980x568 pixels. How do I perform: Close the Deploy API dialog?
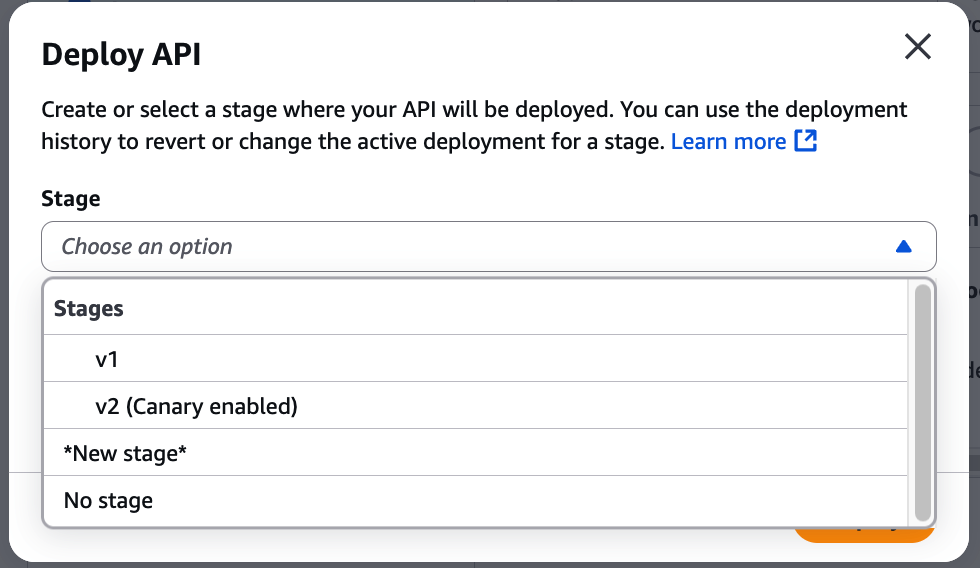[917, 47]
